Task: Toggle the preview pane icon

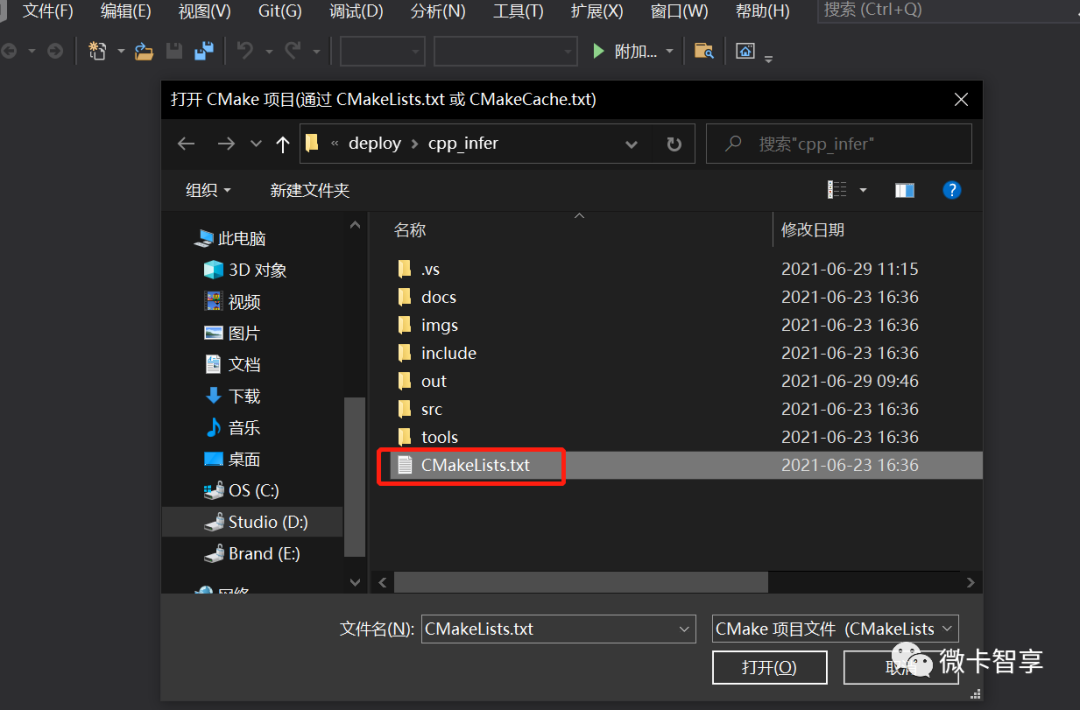Action: pos(904,191)
